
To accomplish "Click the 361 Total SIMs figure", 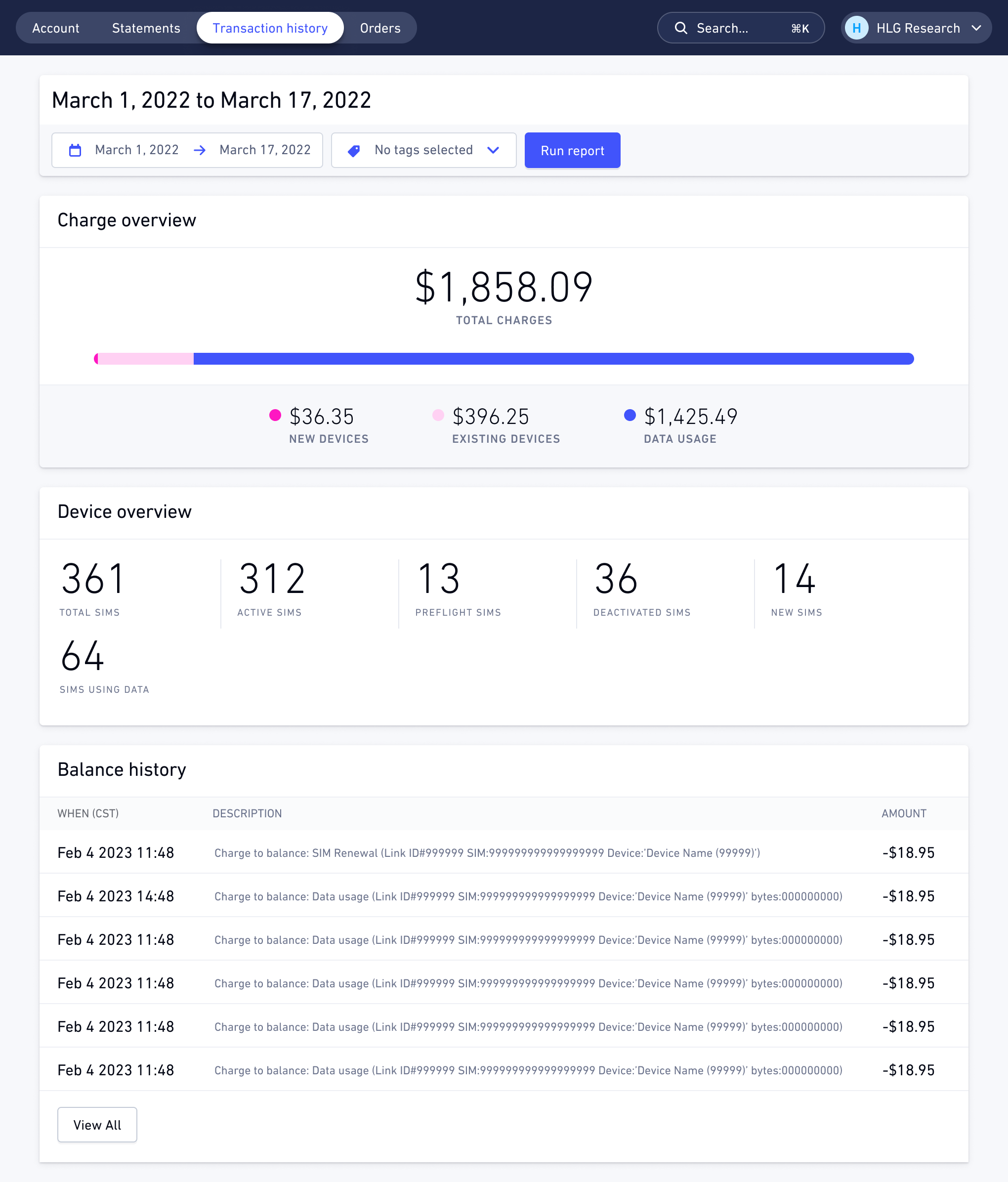I will (x=92, y=579).
